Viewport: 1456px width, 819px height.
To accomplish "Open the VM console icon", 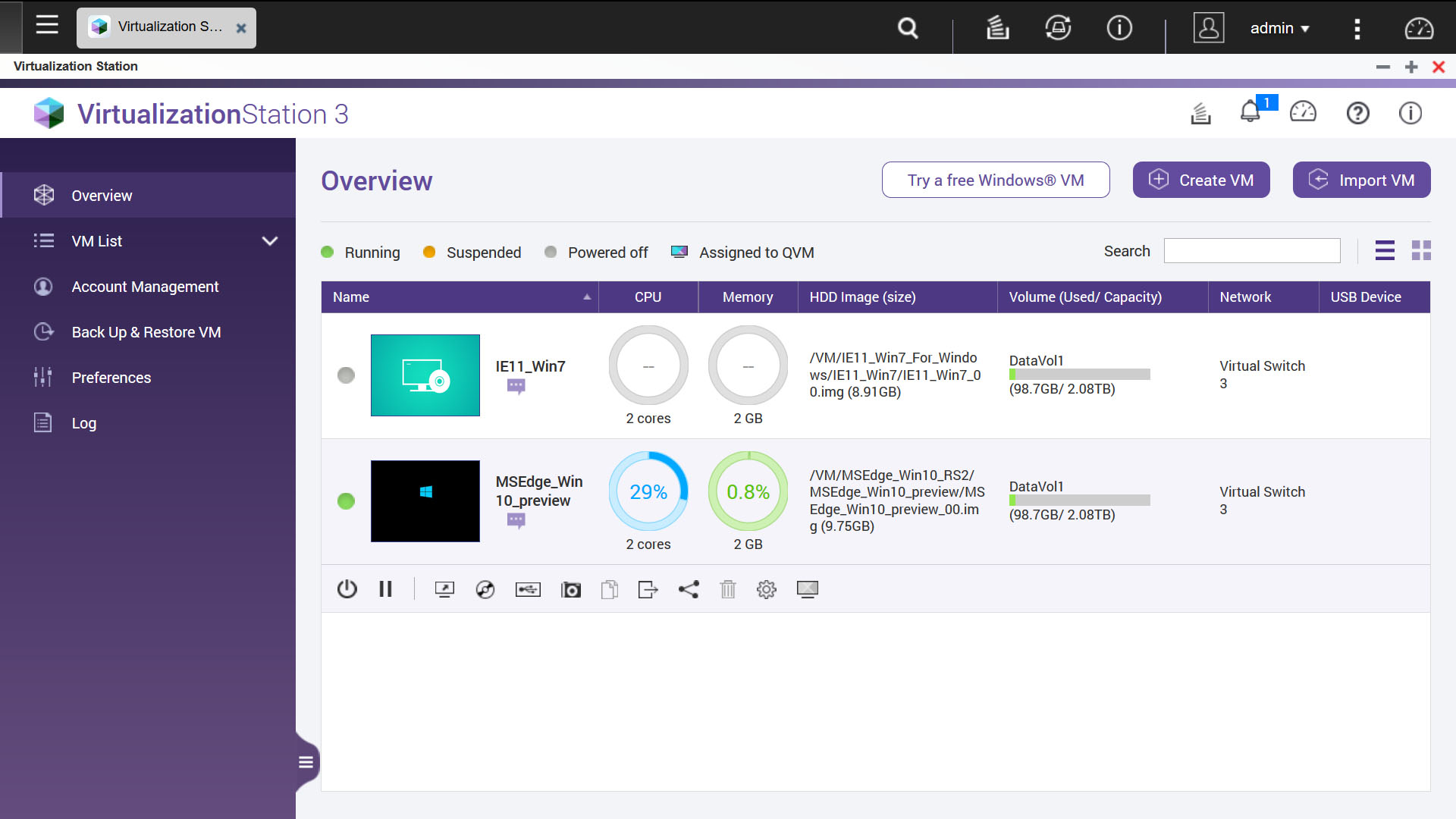I will point(444,589).
